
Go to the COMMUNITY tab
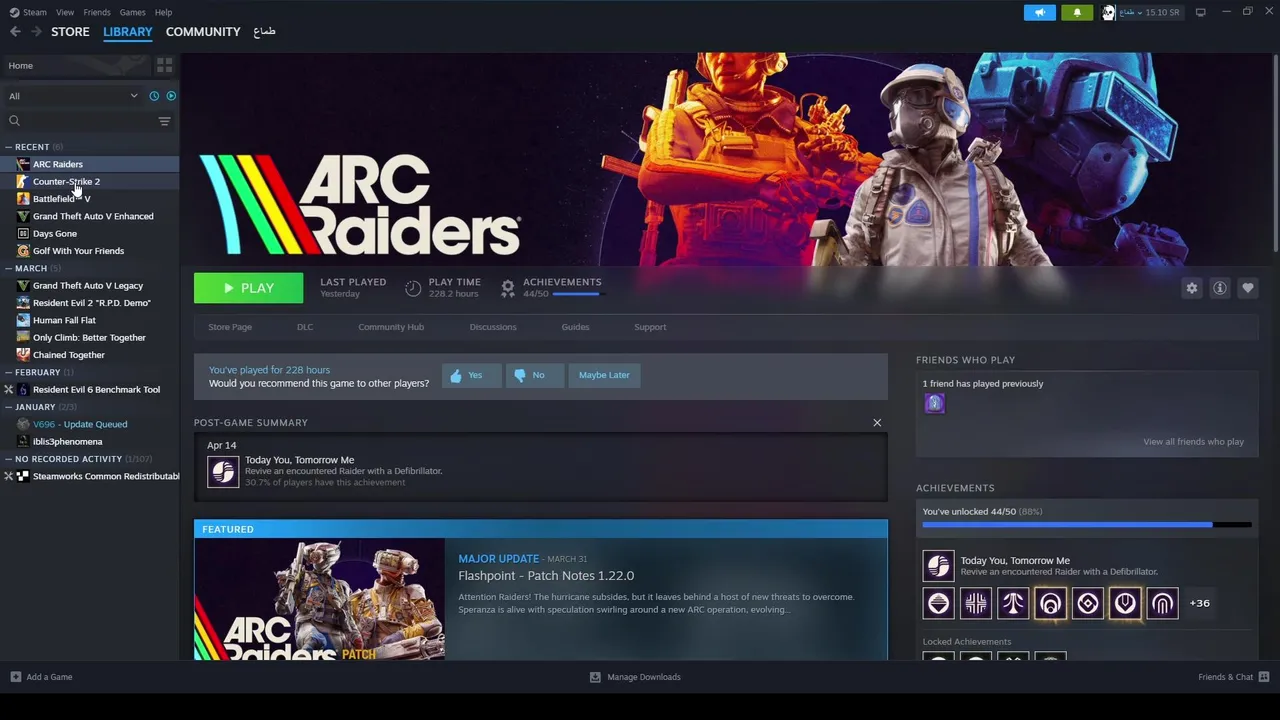point(203,32)
